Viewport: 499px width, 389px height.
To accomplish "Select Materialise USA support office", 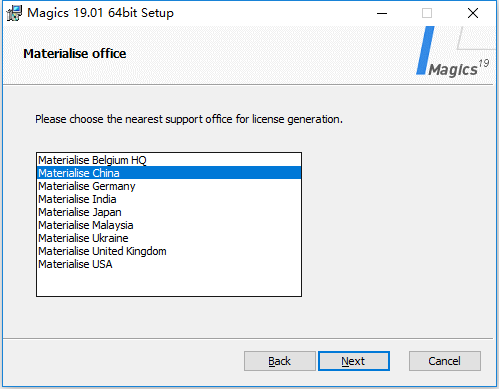I will tap(169, 264).
